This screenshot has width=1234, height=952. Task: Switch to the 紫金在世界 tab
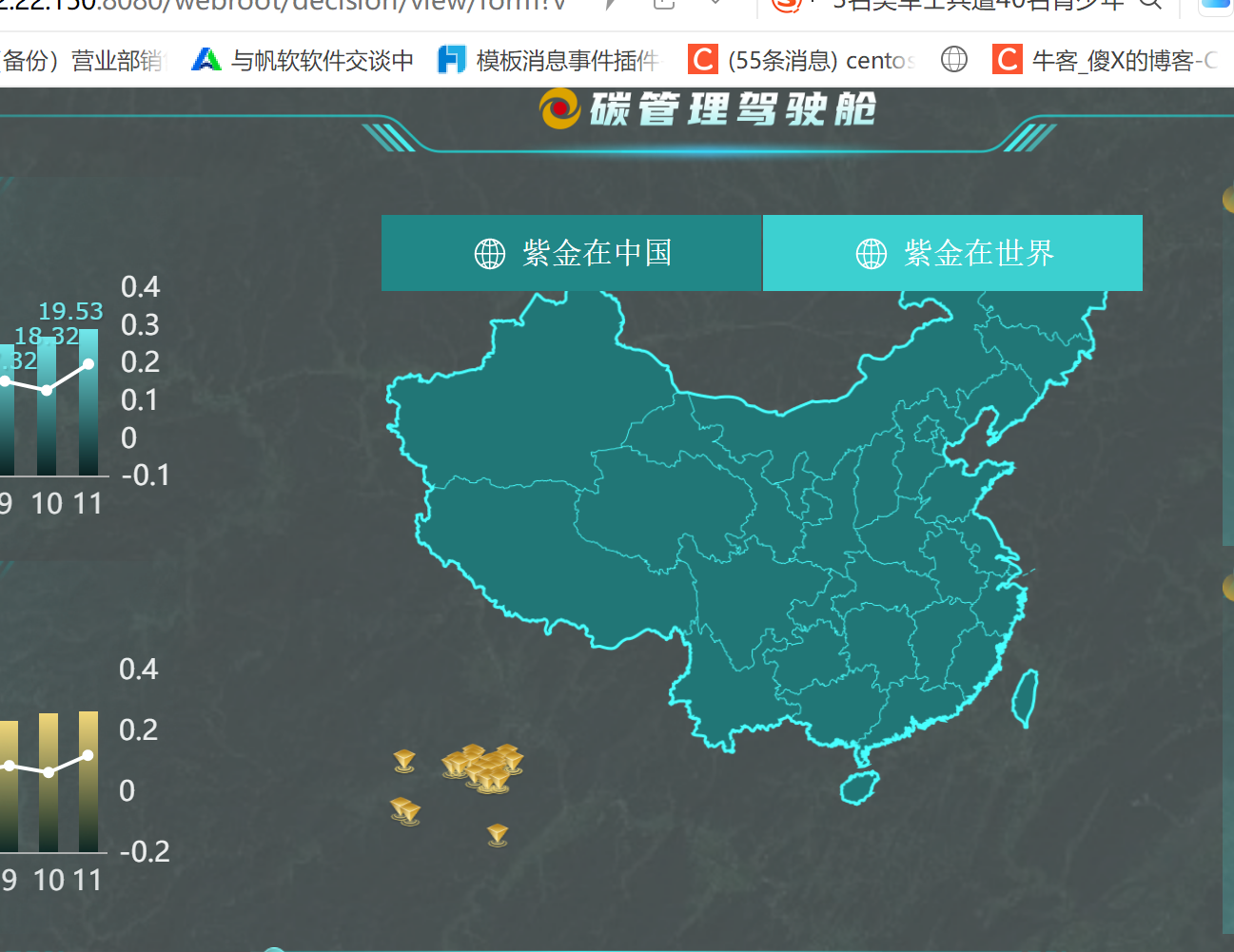[x=952, y=253]
